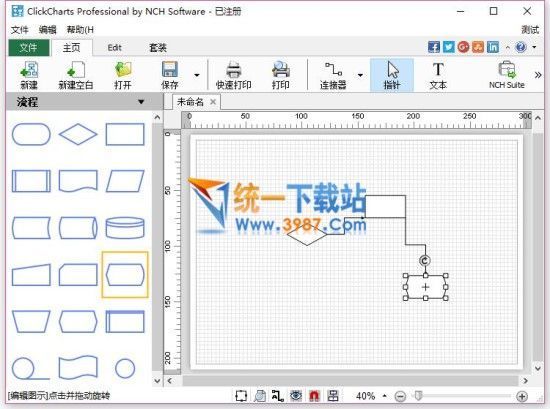The height and width of the screenshot is (409, 550).
Task: Click the 新建 new diagram icon
Action: point(29,75)
